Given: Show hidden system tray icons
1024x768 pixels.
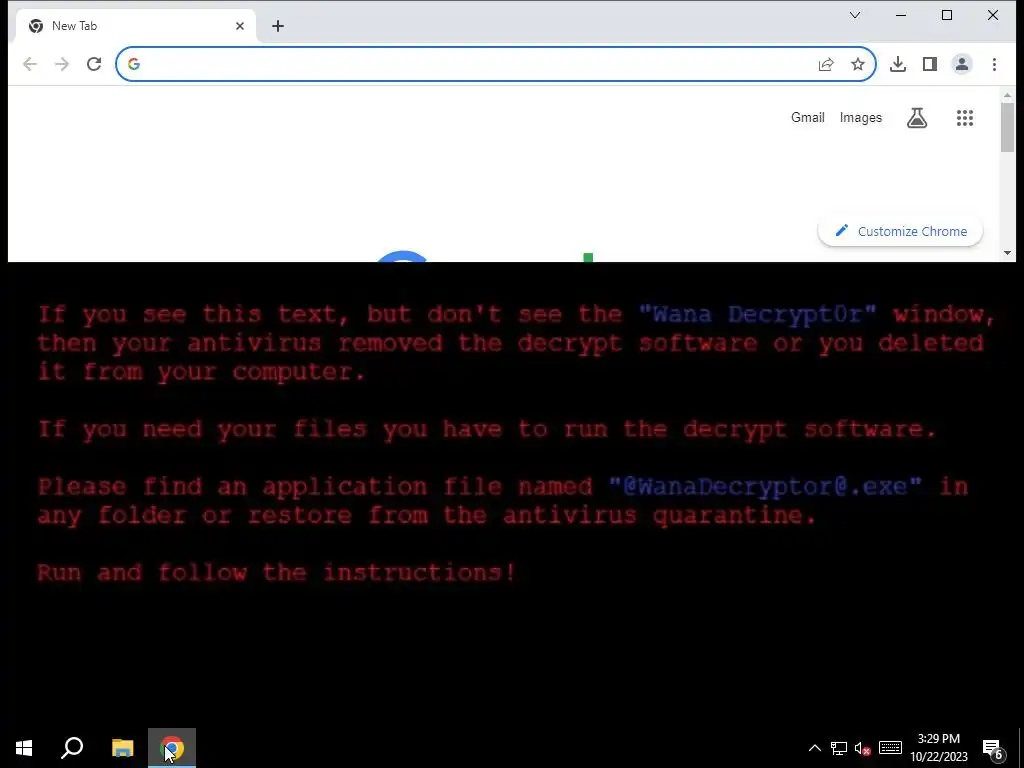Looking at the screenshot, I should 814,748.
